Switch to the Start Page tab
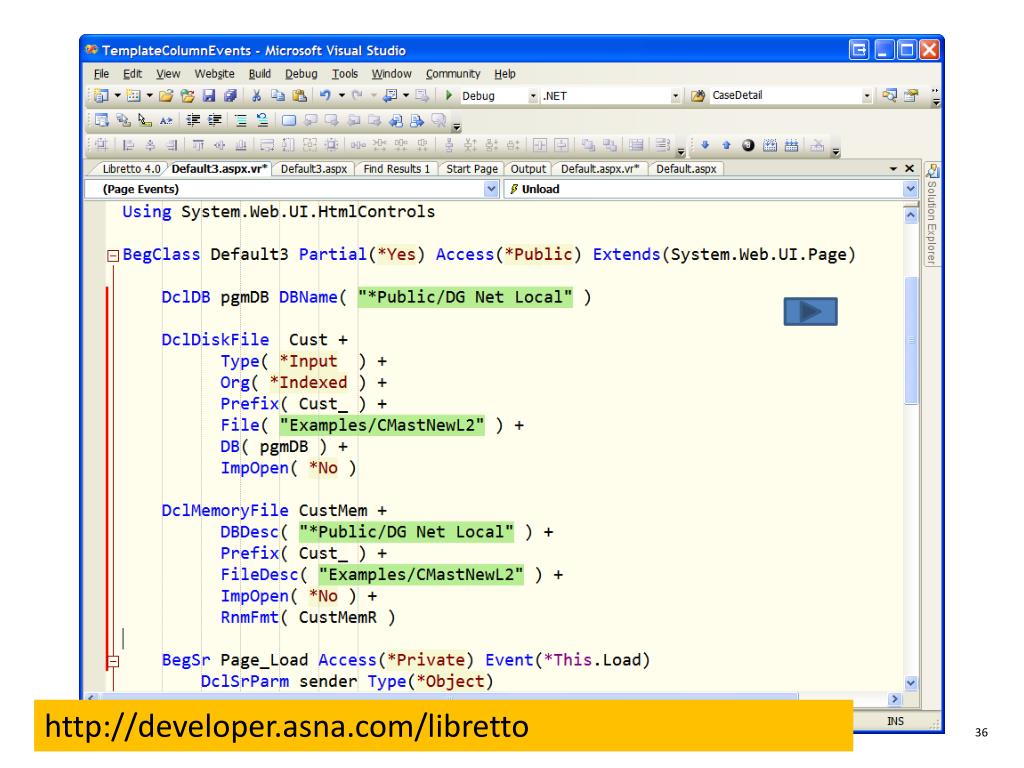 [x=472, y=168]
